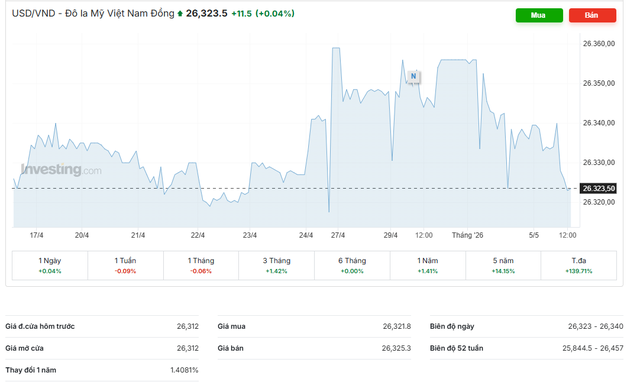
Task: Click the green up-arrow price indicator icon
Action: tap(180, 14)
